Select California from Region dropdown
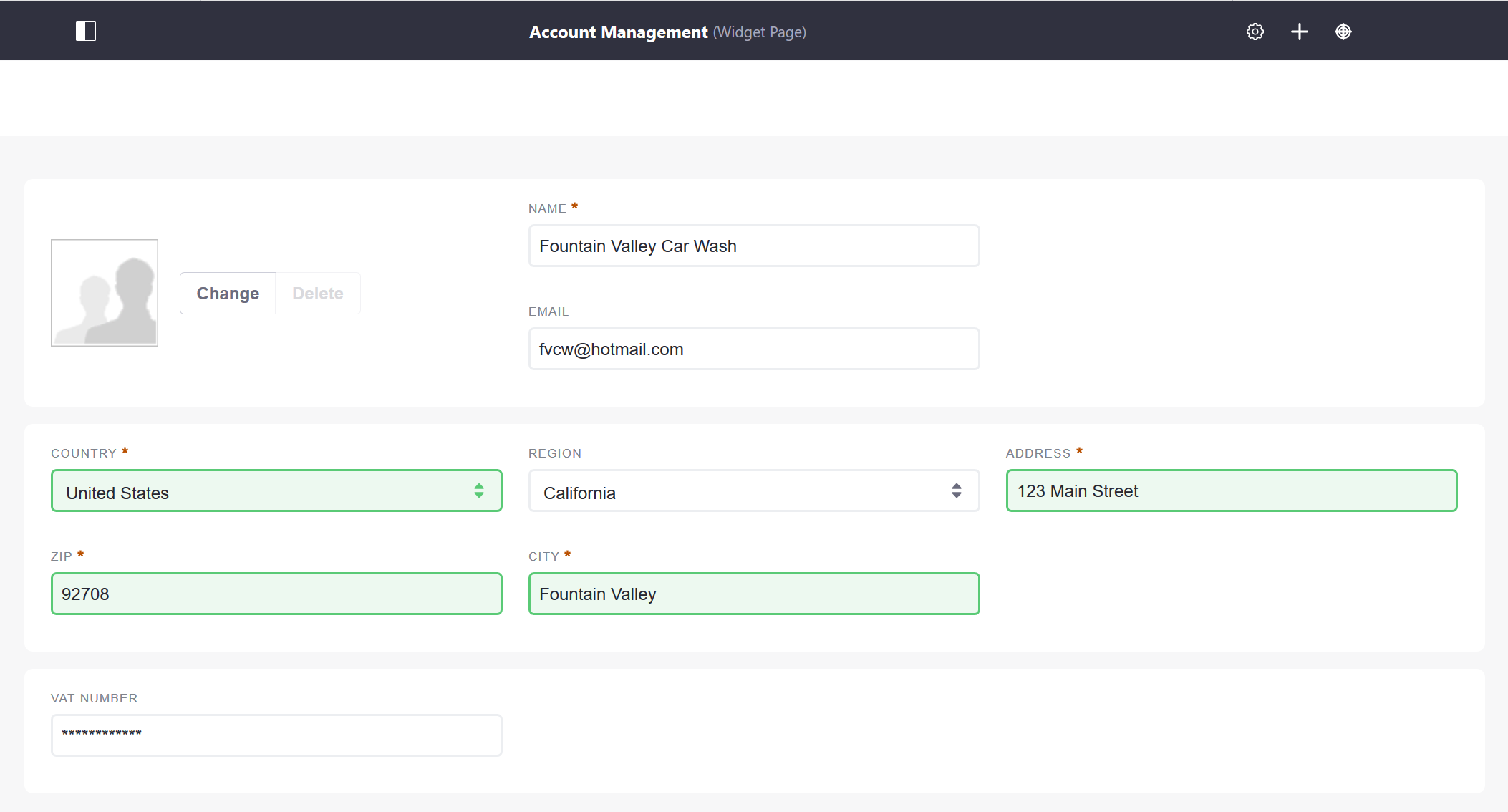This screenshot has width=1508, height=812. tap(753, 491)
